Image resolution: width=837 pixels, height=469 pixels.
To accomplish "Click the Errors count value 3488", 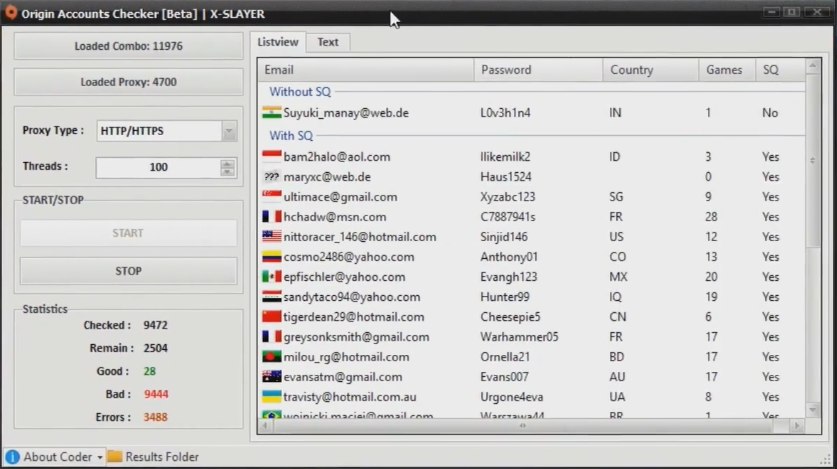I will click(x=155, y=417).
